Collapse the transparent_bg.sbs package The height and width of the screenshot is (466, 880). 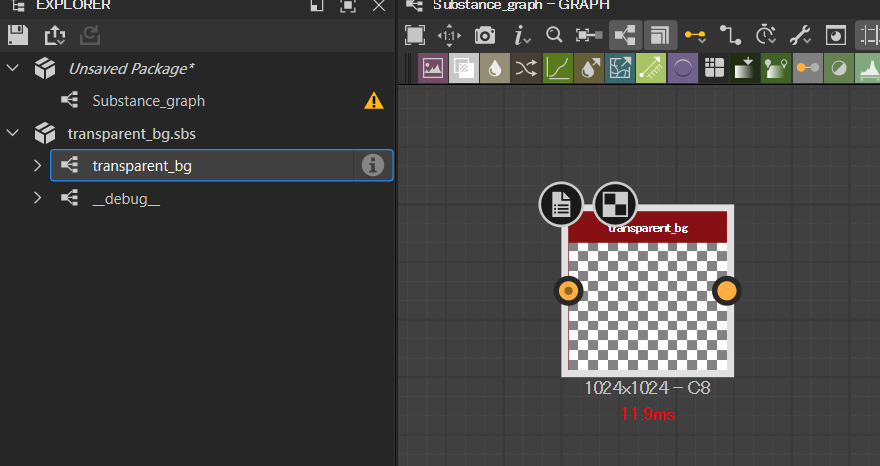tap(14, 133)
